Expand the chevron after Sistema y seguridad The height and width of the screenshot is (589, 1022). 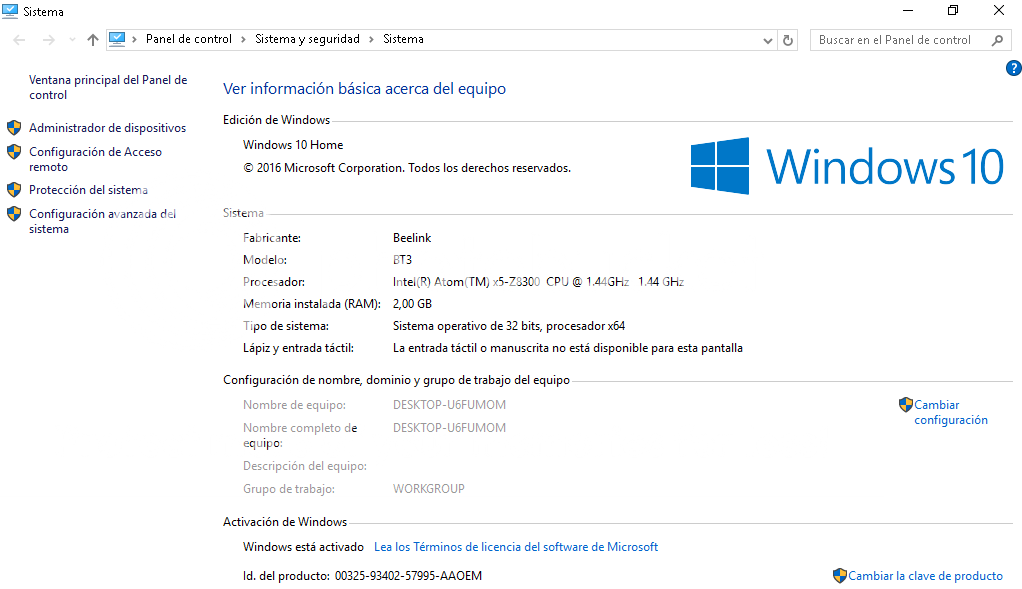click(x=371, y=40)
